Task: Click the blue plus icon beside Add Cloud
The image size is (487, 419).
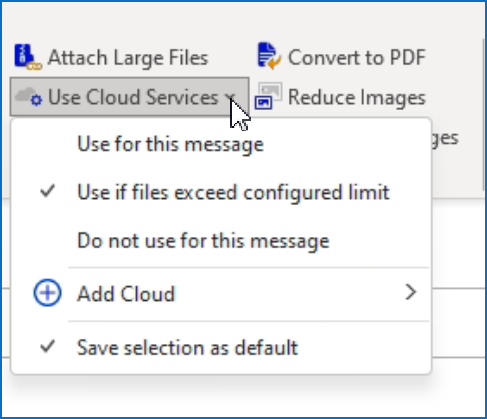Action: click(47, 293)
